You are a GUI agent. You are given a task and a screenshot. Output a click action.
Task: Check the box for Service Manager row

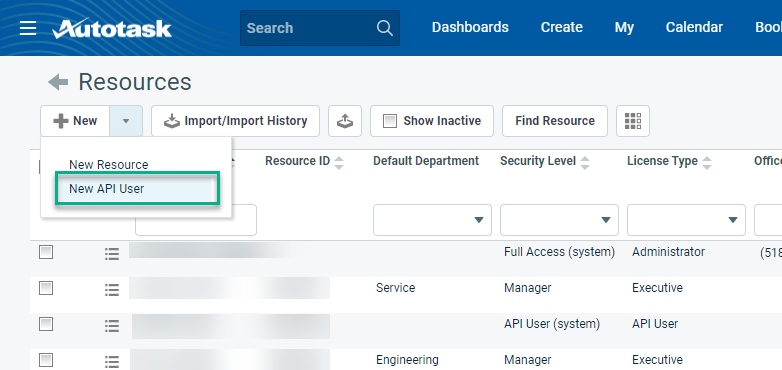point(46,288)
